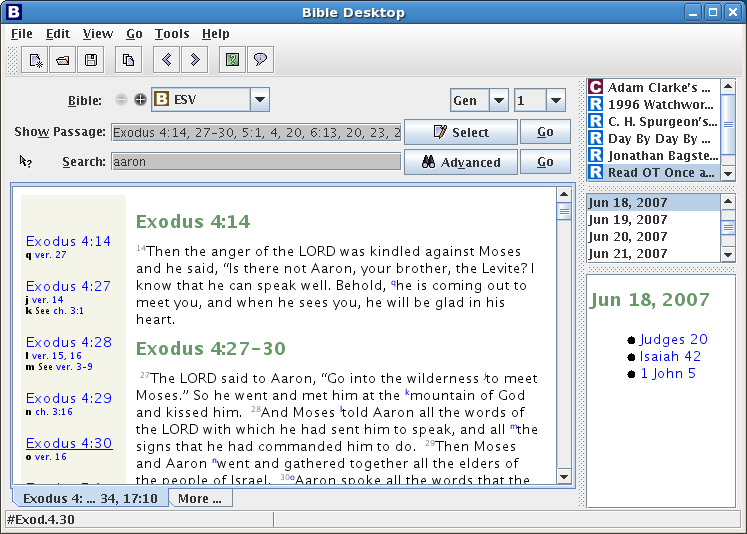Click the copy toolbar icon
This screenshot has width=747, height=534.
pos(128,60)
